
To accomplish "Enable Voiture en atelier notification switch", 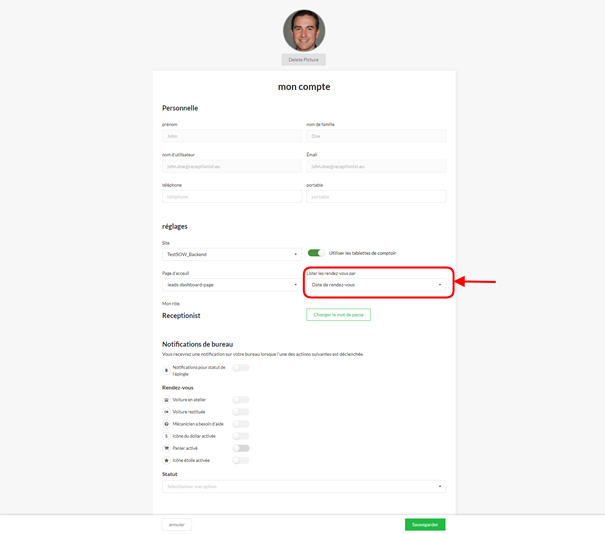I will (241, 400).
